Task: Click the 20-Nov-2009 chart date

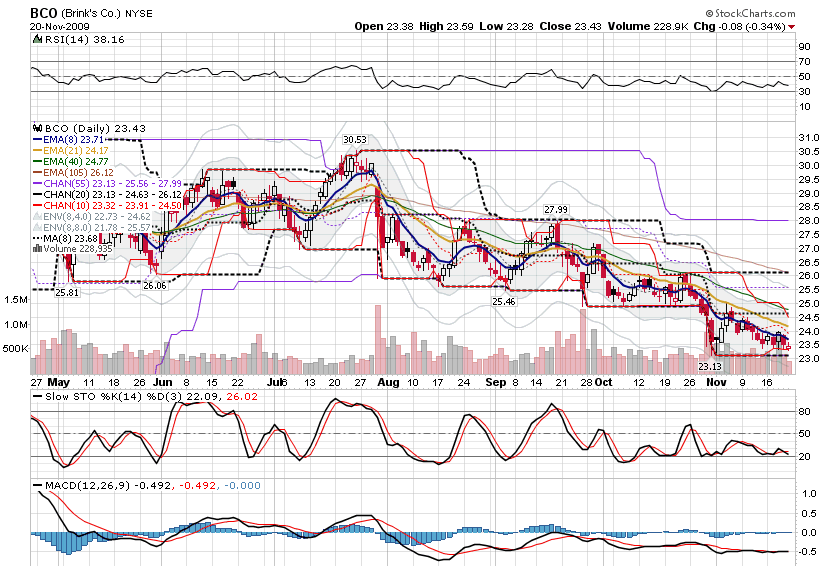Action: click(x=60, y=26)
